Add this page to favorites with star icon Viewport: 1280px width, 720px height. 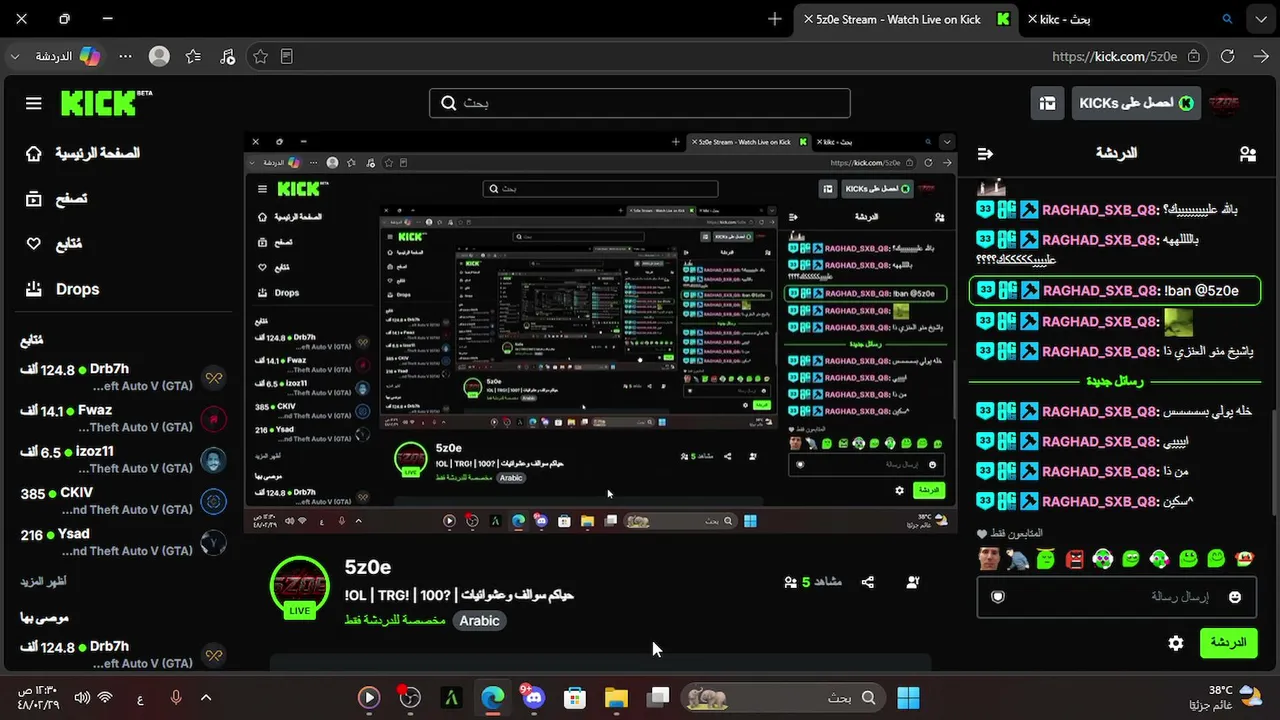point(260,57)
